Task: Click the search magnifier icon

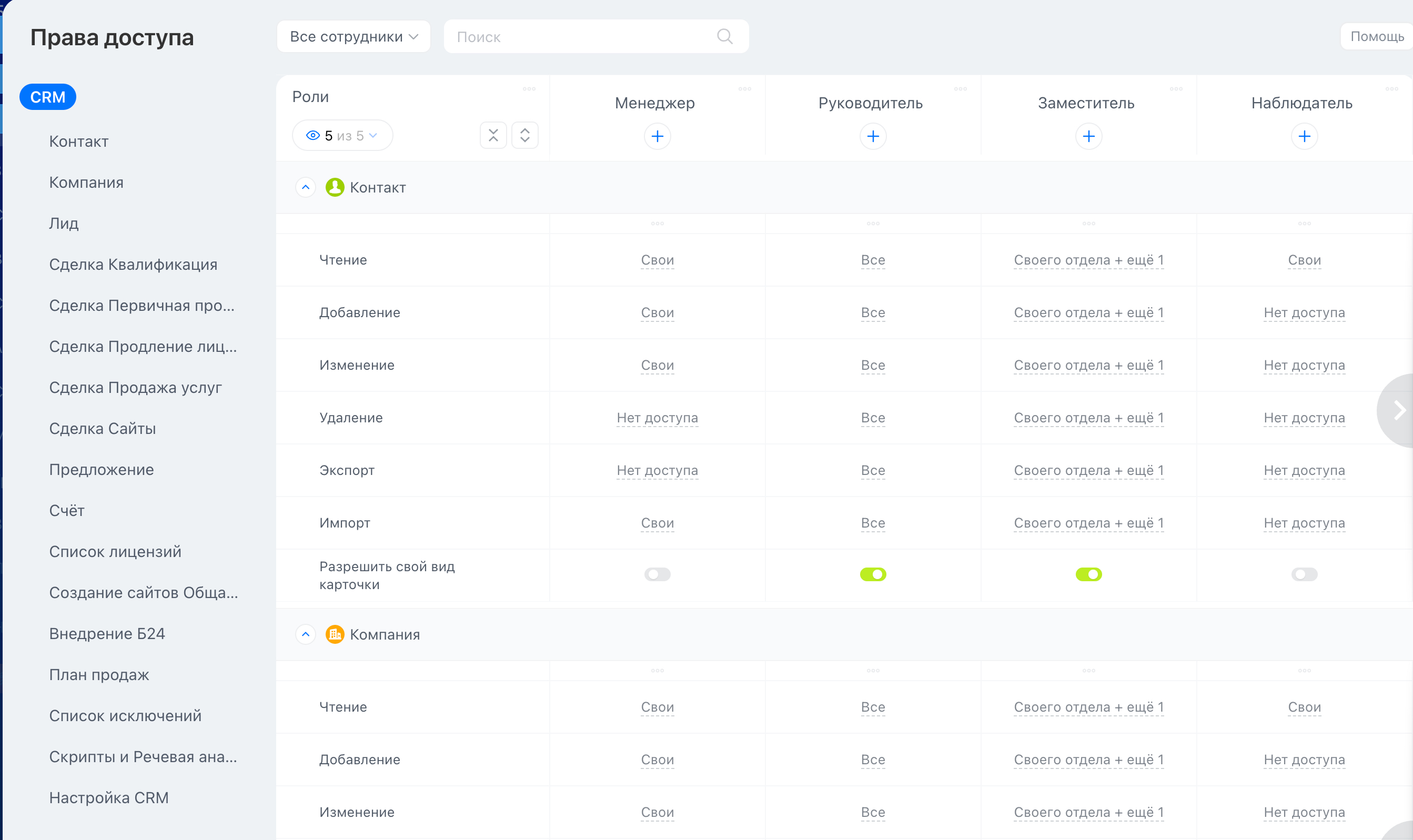Action: click(x=724, y=37)
